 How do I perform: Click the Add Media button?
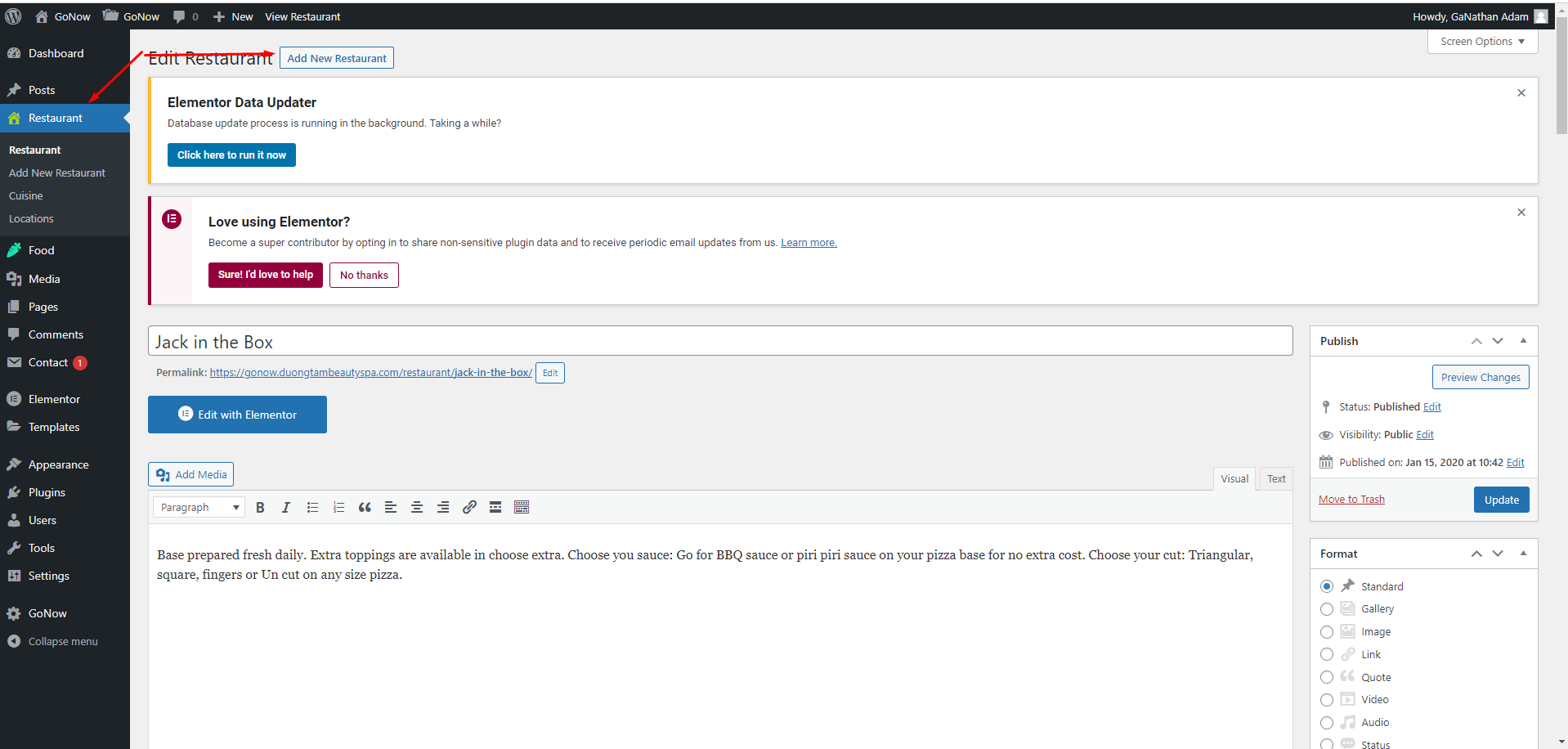pos(190,475)
